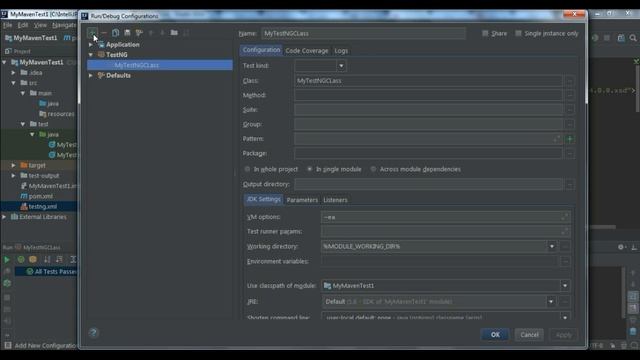Screen dimensions: 640x360
Task: Select pom.xml in Project tree
Action: (x=37, y=196)
